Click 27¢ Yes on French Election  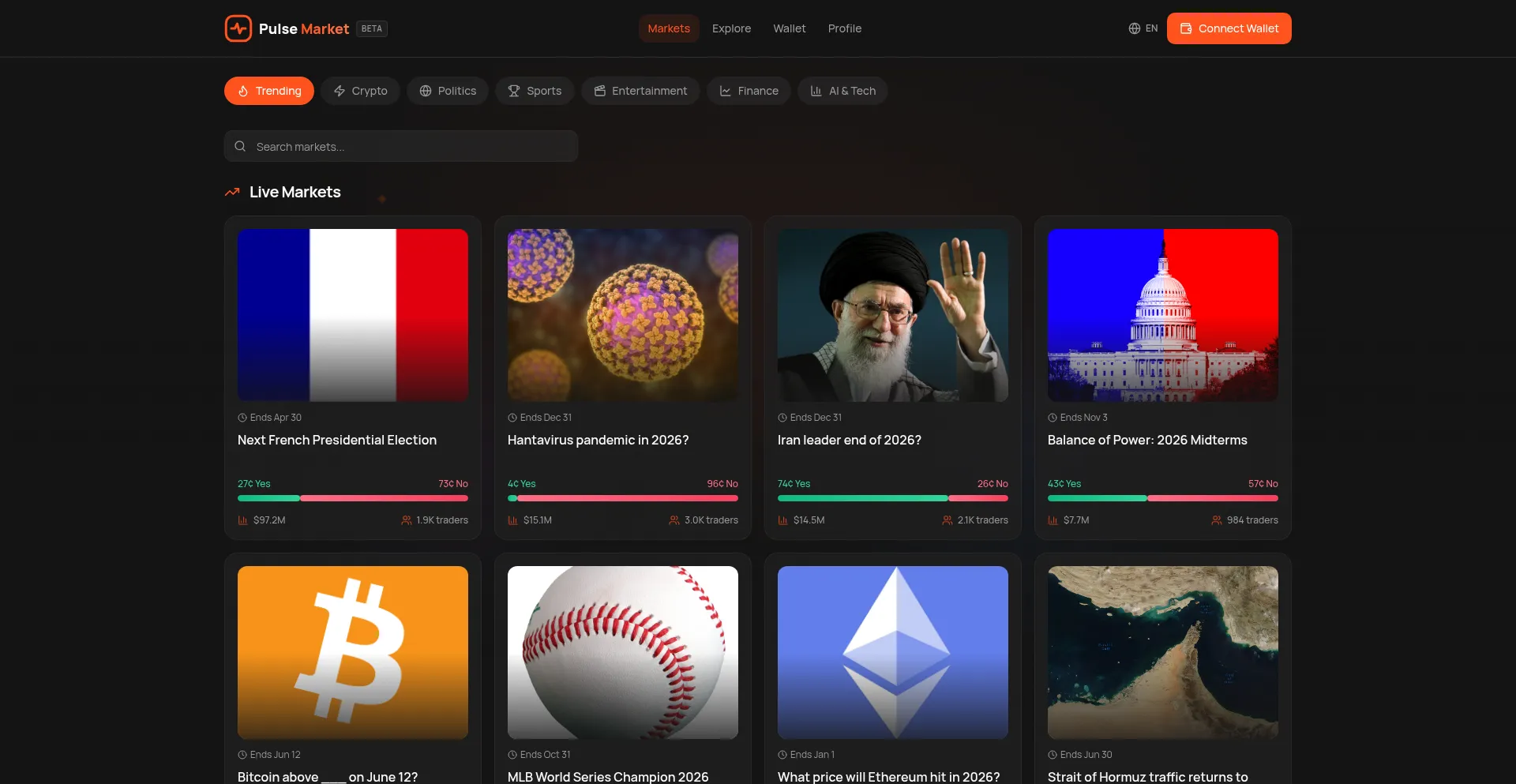pos(254,484)
